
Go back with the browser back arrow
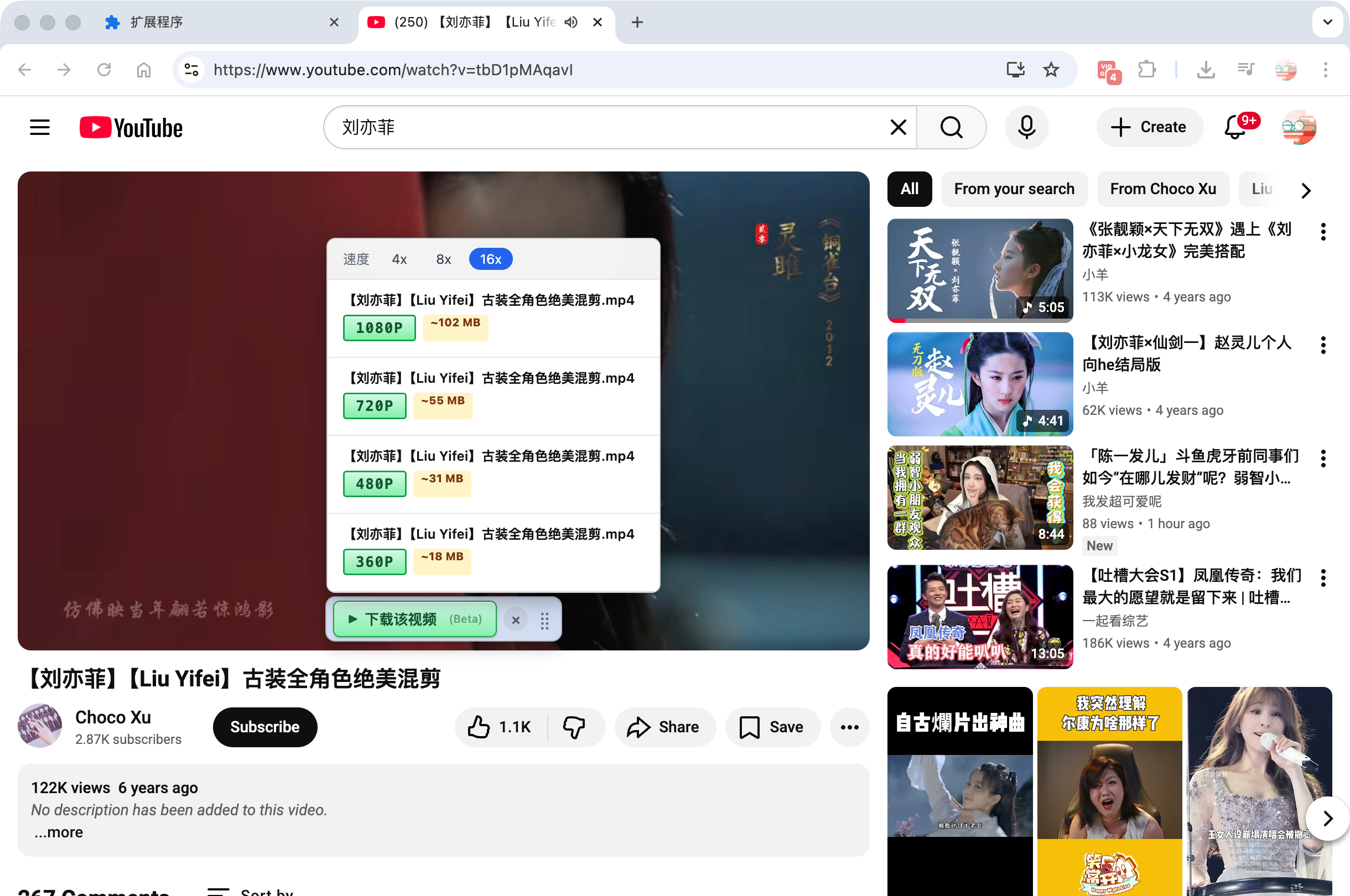tap(24, 70)
